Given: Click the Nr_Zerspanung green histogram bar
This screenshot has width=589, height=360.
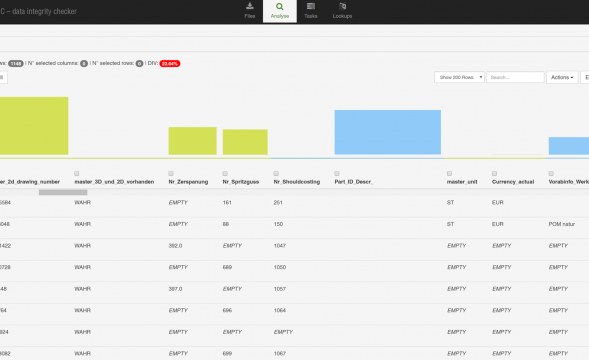Looking at the screenshot, I should click(x=192, y=141).
